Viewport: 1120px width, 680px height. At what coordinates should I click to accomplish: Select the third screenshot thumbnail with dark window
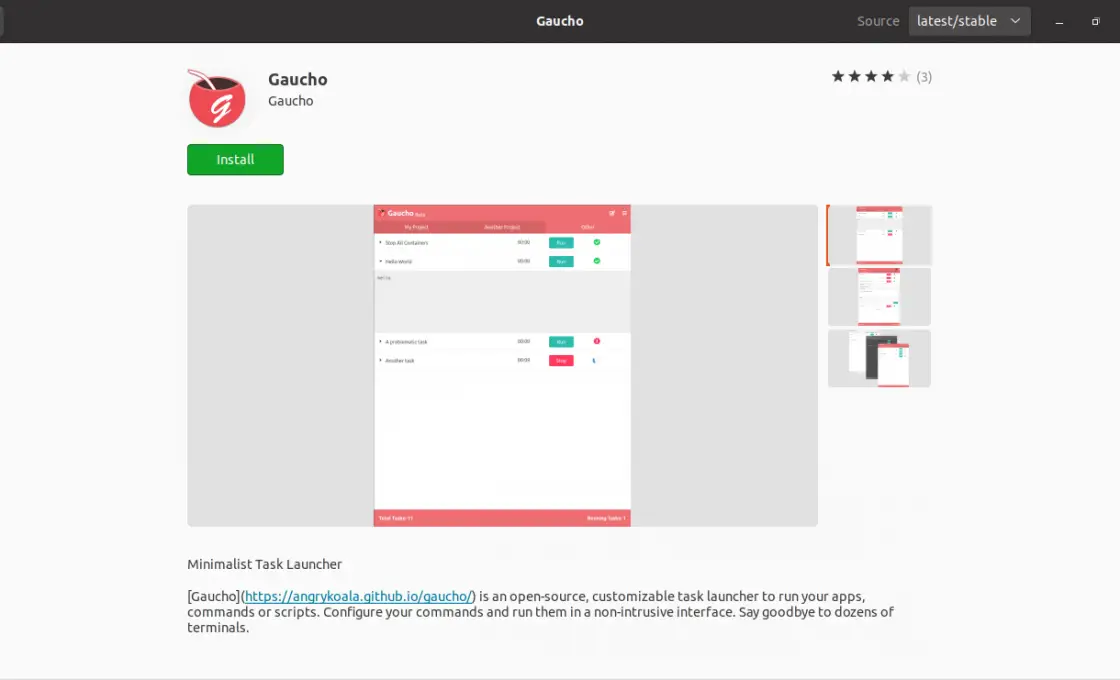point(879,359)
